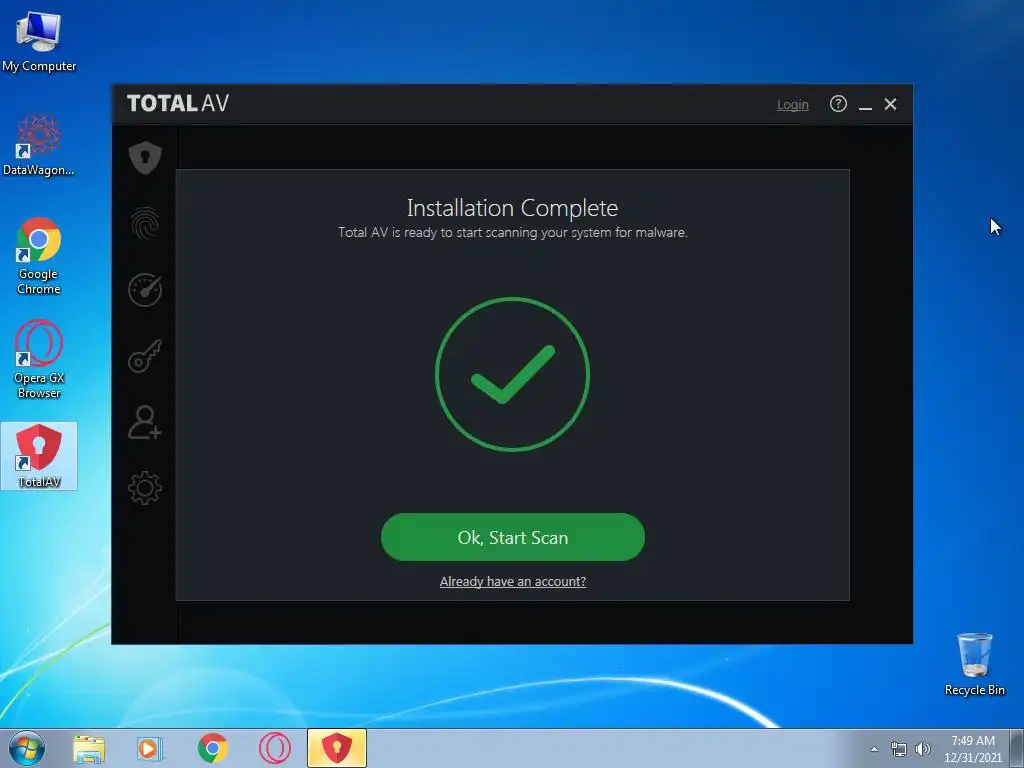The height and width of the screenshot is (768, 1024).
Task: Launch Opera GX from the taskbar
Action: [275, 748]
